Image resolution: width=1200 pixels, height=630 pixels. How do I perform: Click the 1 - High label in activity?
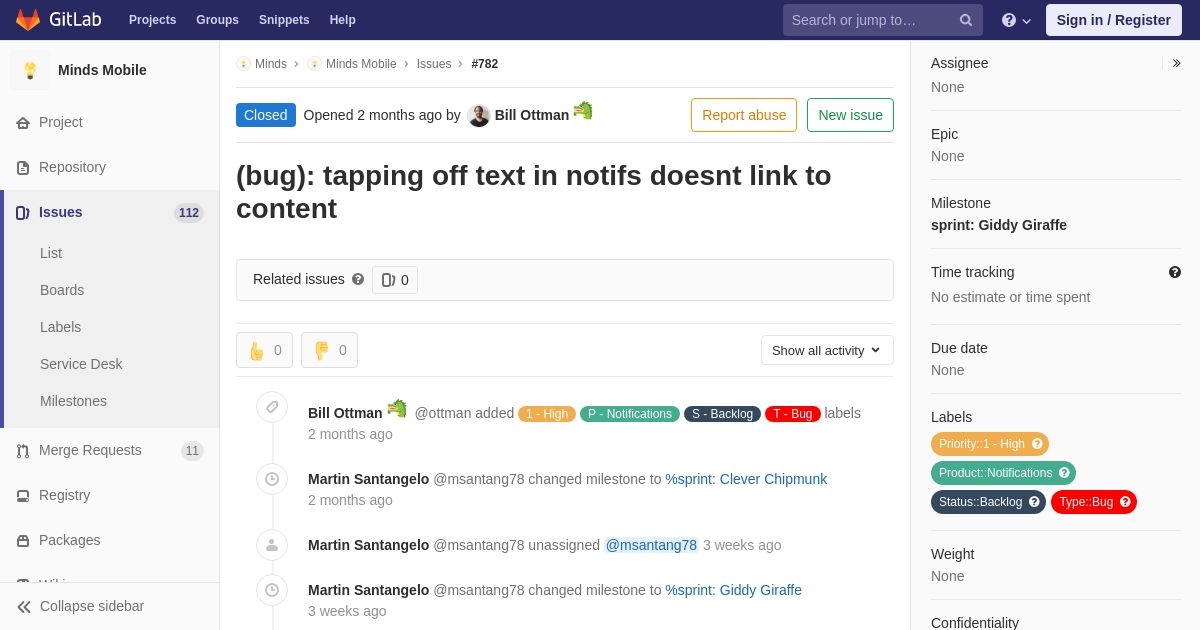[547, 414]
